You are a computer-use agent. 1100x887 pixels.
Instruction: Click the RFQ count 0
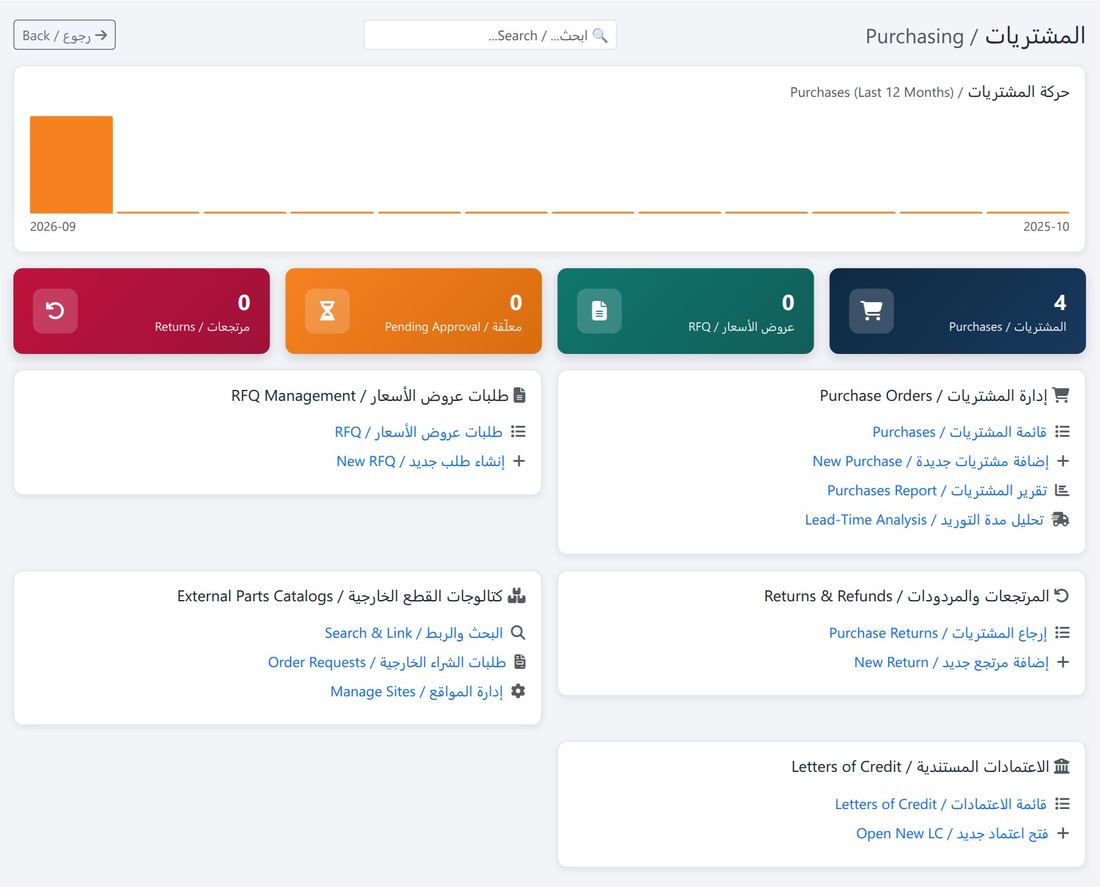[x=788, y=302]
